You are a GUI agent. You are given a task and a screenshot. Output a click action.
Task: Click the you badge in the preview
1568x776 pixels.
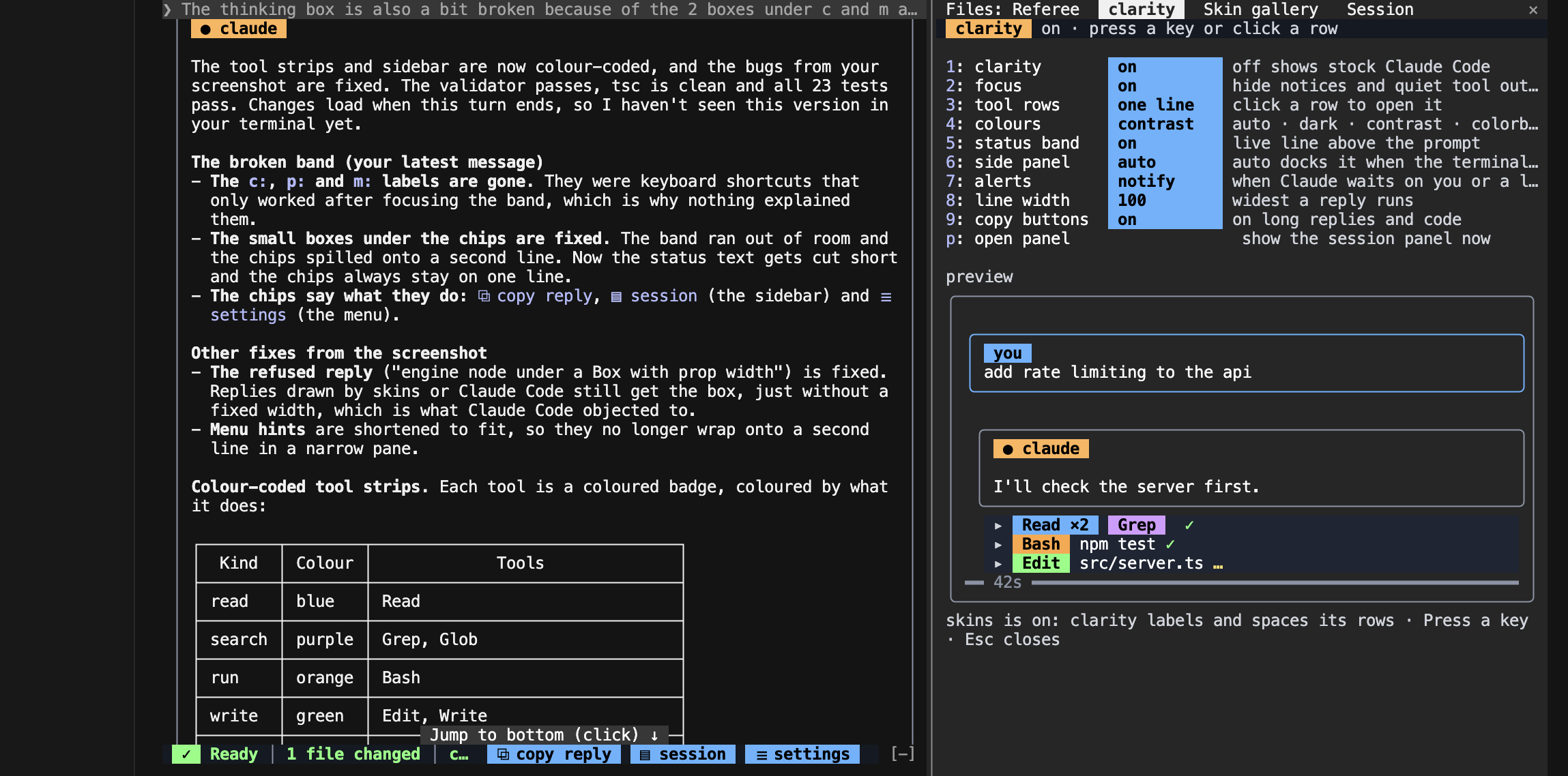1007,353
